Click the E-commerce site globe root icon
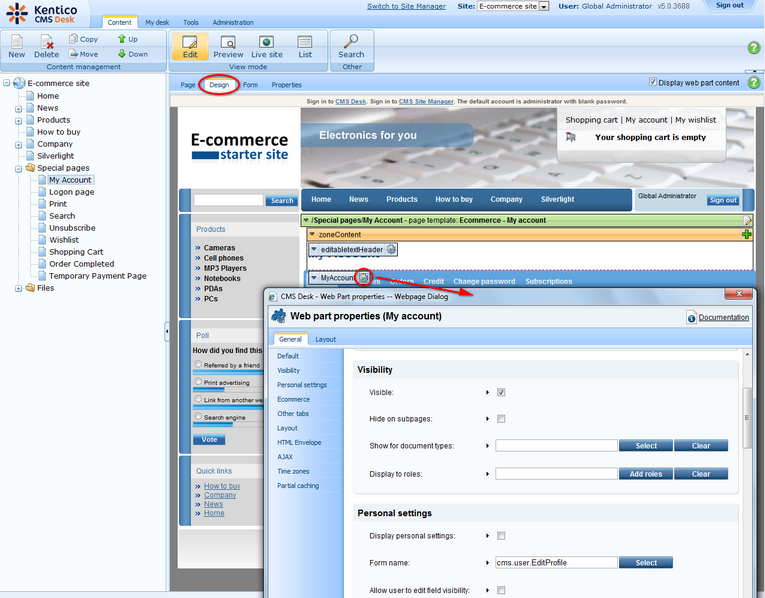Image resolution: width=765 pixels, height=598 pixels. tap(19, 83)
